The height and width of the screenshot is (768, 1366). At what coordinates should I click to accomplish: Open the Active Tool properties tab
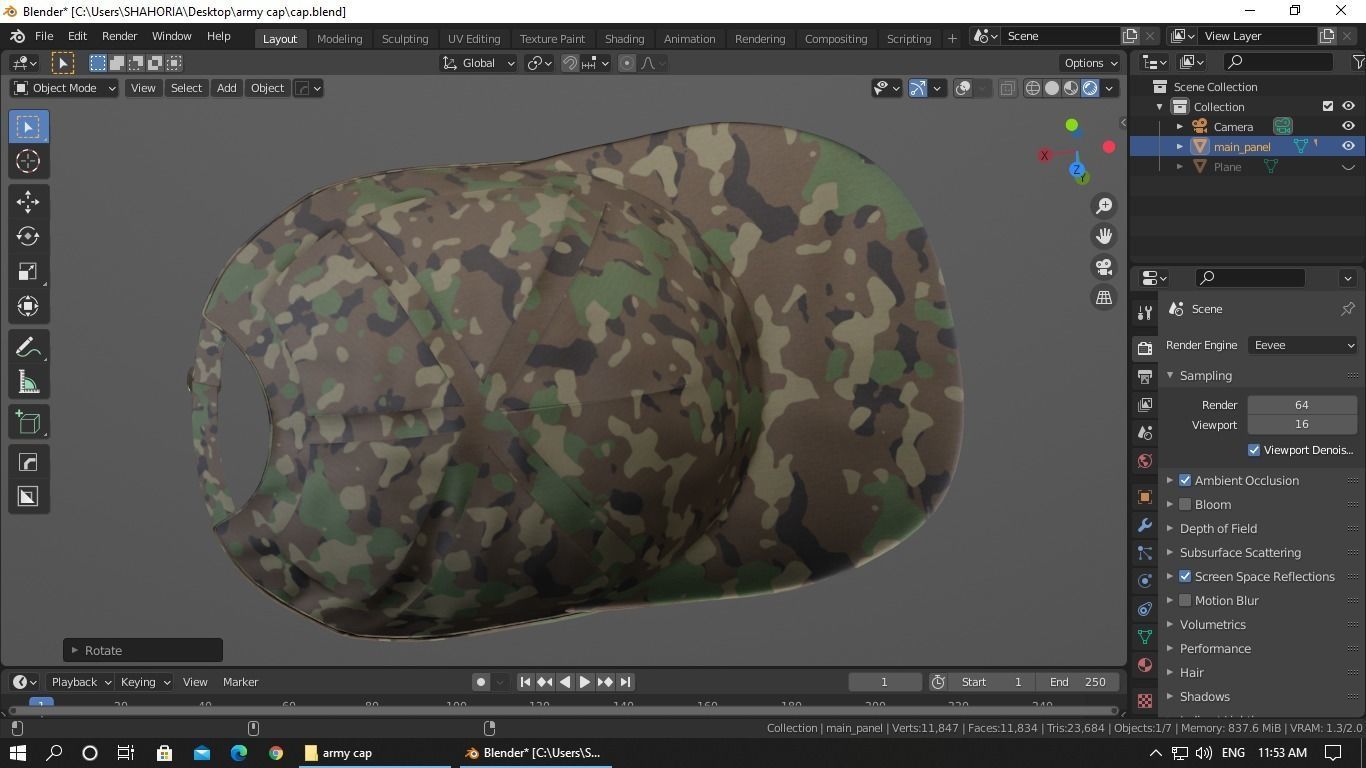click(1145, 312)
